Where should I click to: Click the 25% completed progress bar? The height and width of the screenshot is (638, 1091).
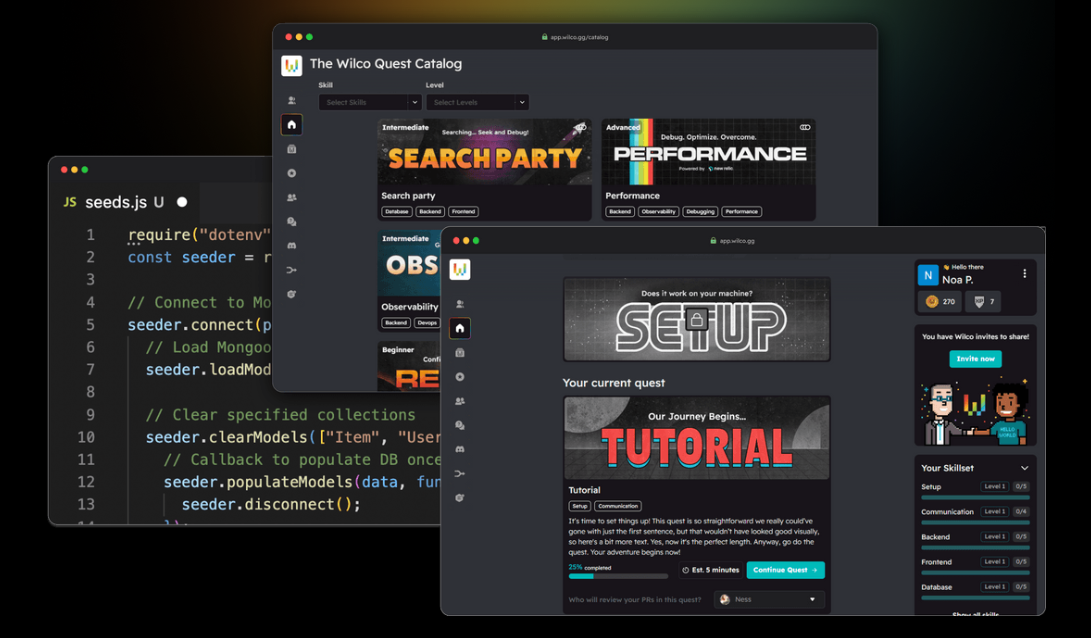click(618, 576)
